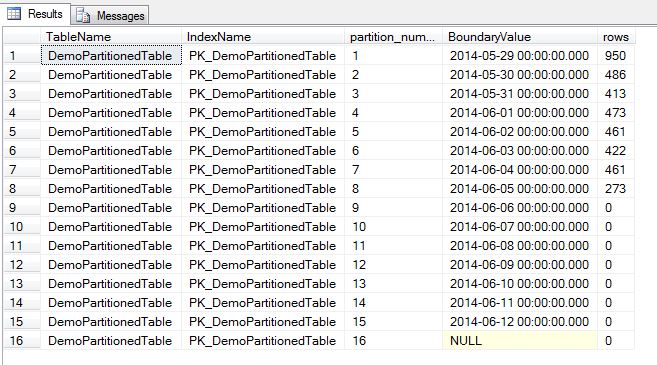This screenshot has width=657, height=365.
Task: Select the BoundaryValue column header
Action: point(520,37)
